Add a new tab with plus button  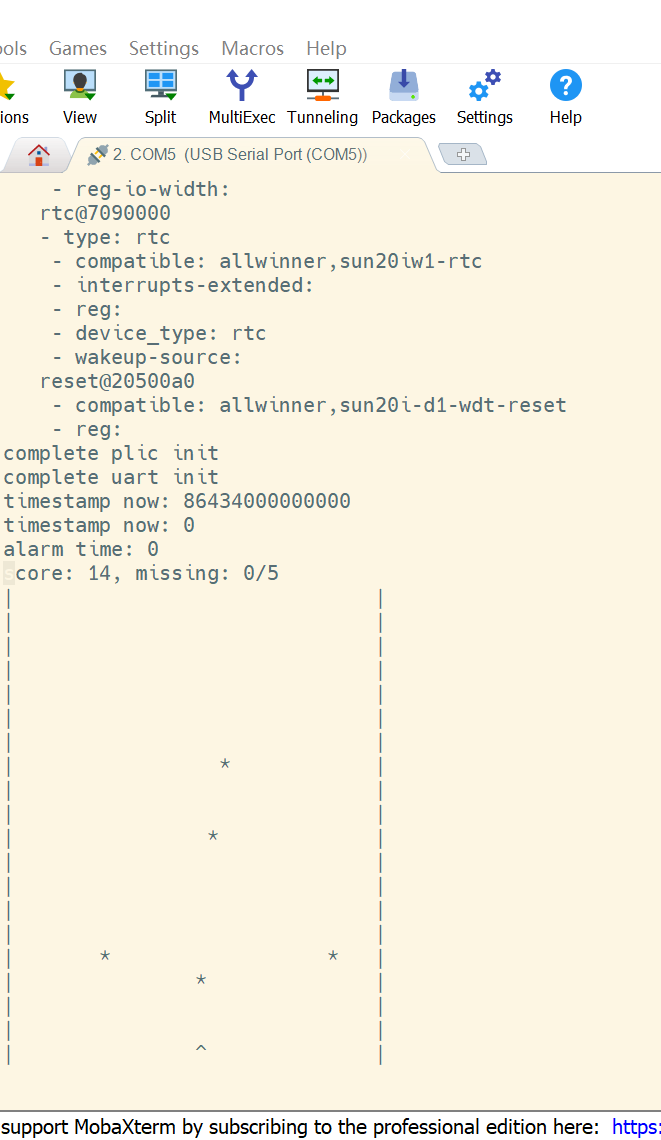(463, 154)
